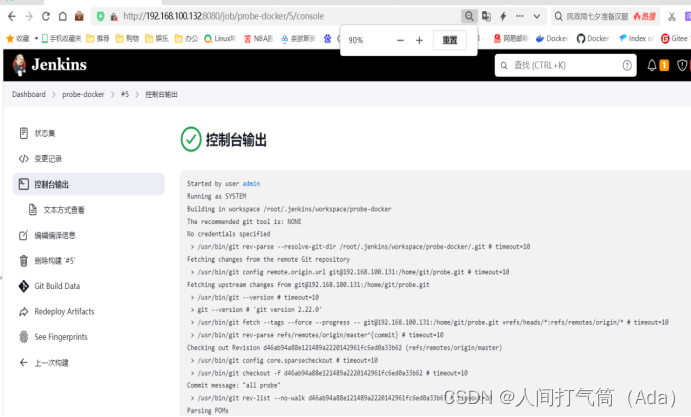This screenshot has width=691, height=417.
Task: Open 状态集 in the sidebar
Action: pos(89,133)
